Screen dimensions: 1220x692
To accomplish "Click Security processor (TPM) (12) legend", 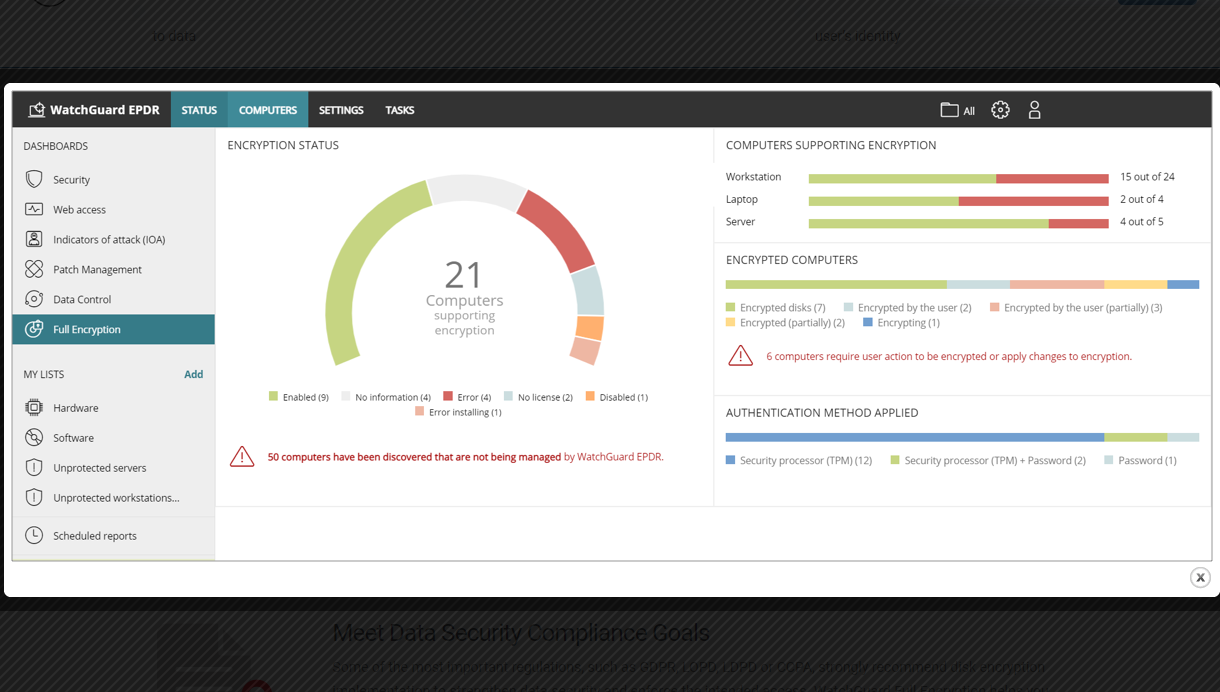I will 799,461.
